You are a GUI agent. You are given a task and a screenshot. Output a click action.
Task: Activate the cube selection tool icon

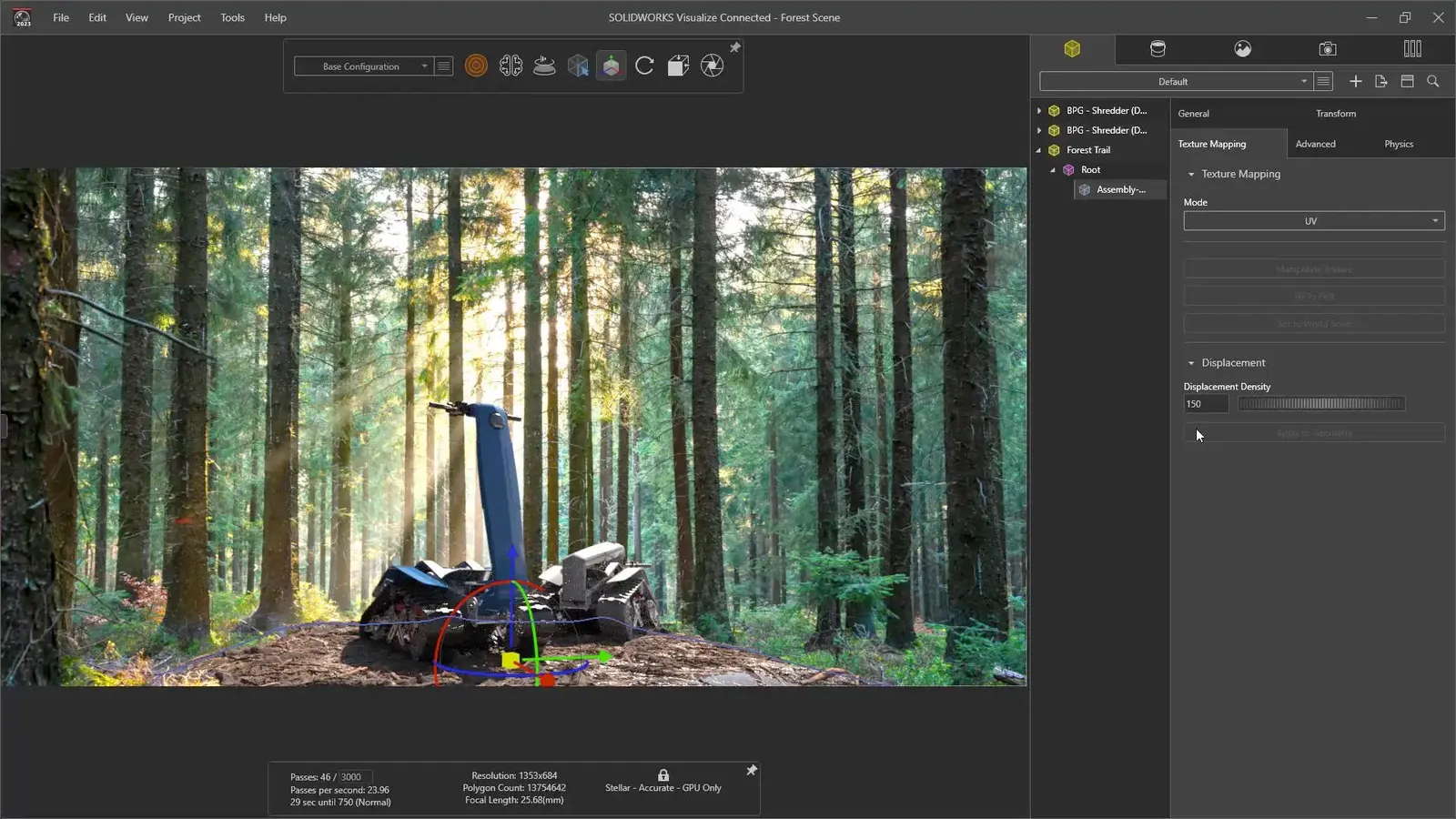578,66
